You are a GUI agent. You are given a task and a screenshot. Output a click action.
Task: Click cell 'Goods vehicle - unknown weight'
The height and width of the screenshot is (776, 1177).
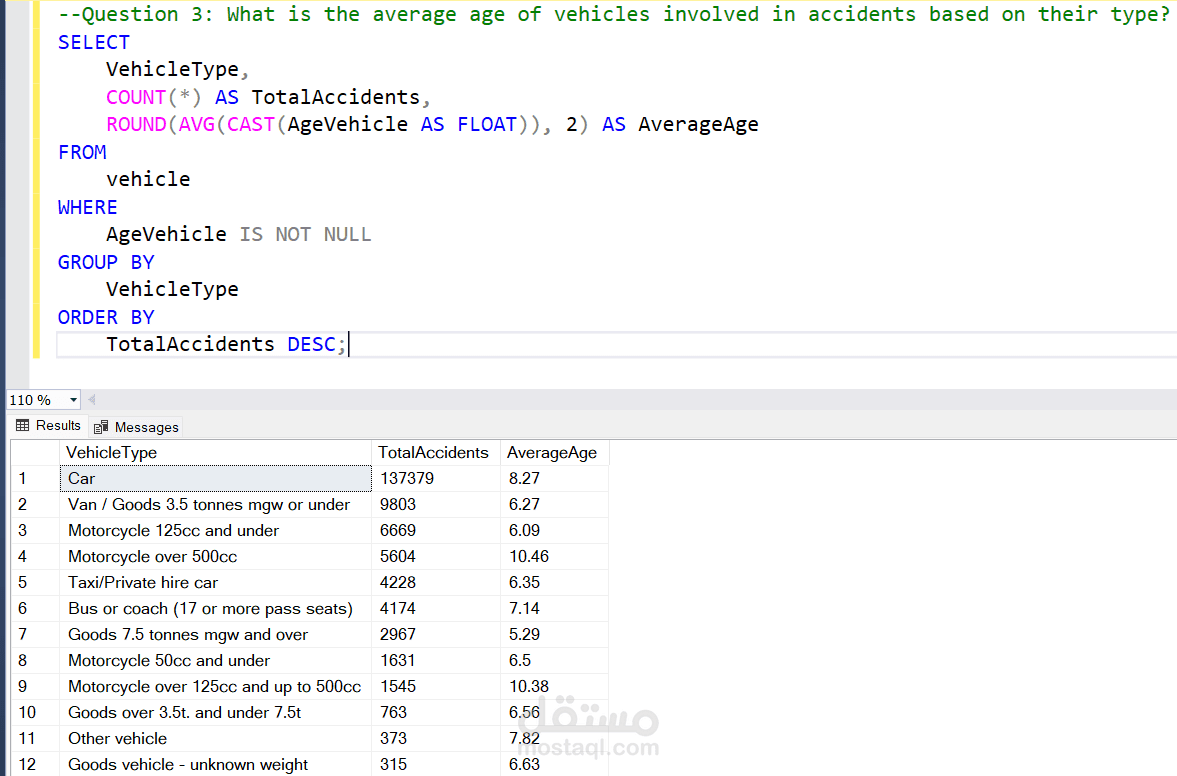coord(215,764)
